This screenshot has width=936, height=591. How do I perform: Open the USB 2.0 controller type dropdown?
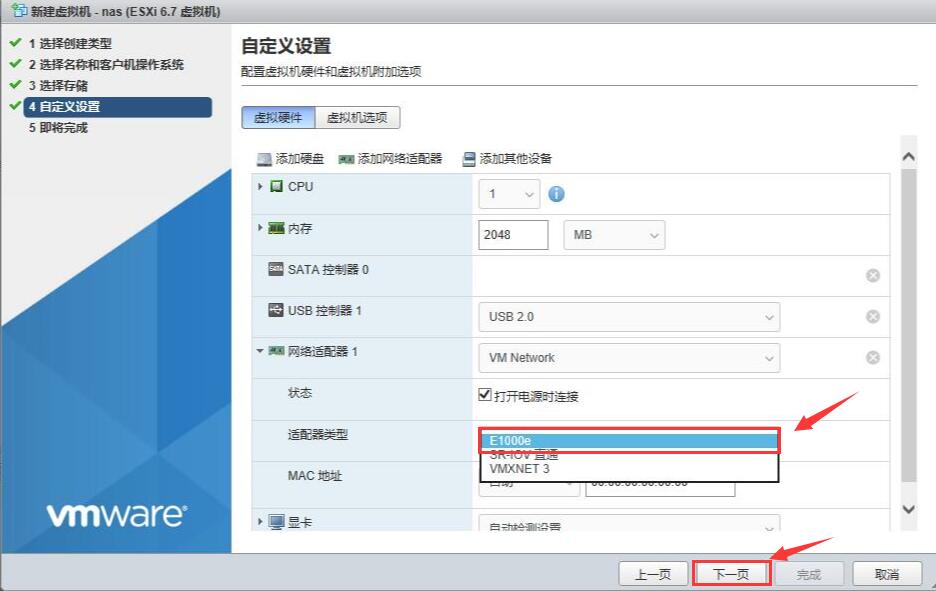(629, 317)
